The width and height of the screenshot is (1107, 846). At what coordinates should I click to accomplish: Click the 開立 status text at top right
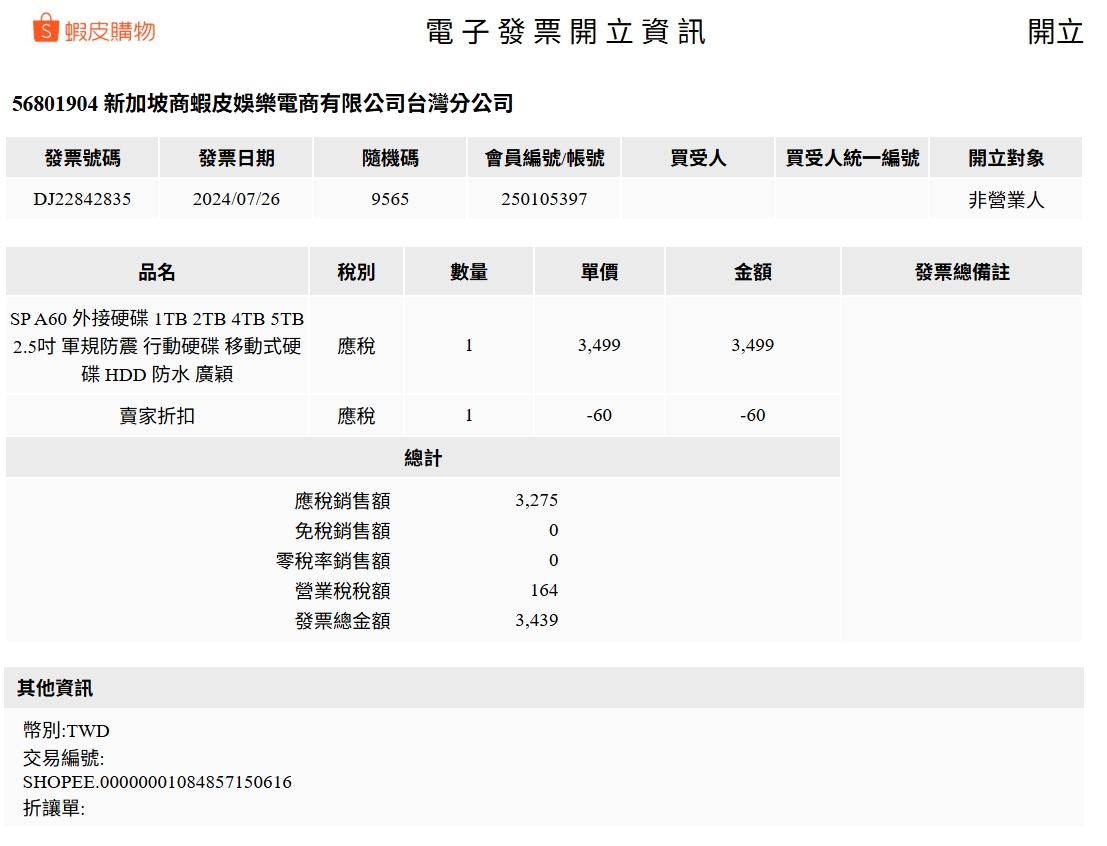pyautogui.click(x=1055, y=32)
